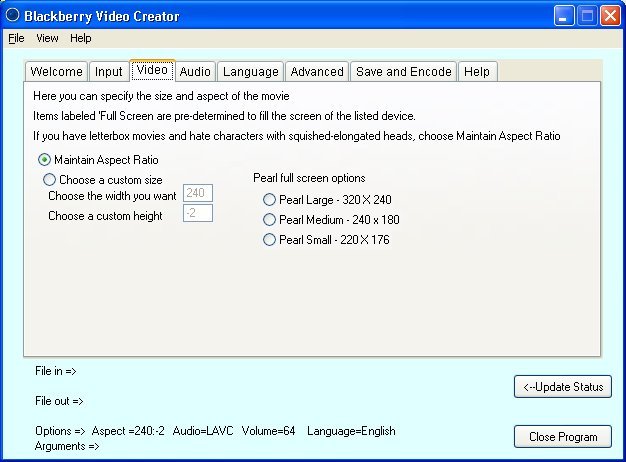Open the View menu

tap(47, 38)
